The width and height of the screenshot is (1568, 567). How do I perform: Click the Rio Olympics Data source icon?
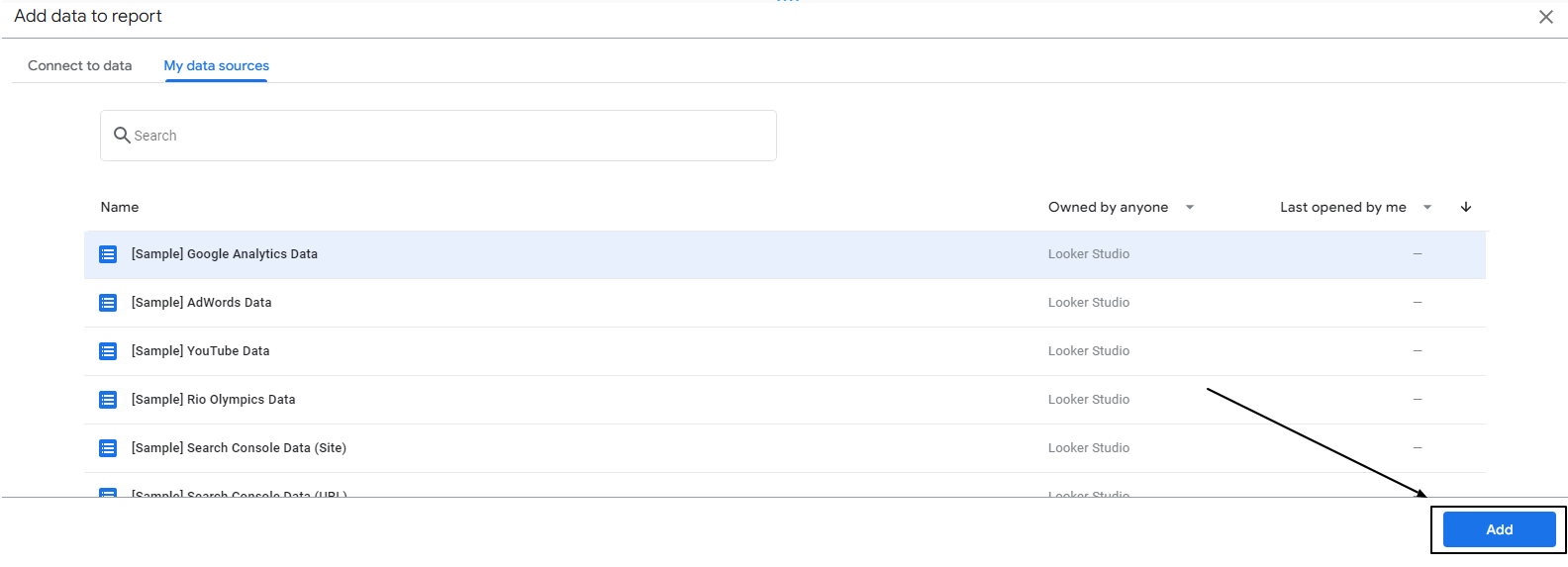point(108,400)
